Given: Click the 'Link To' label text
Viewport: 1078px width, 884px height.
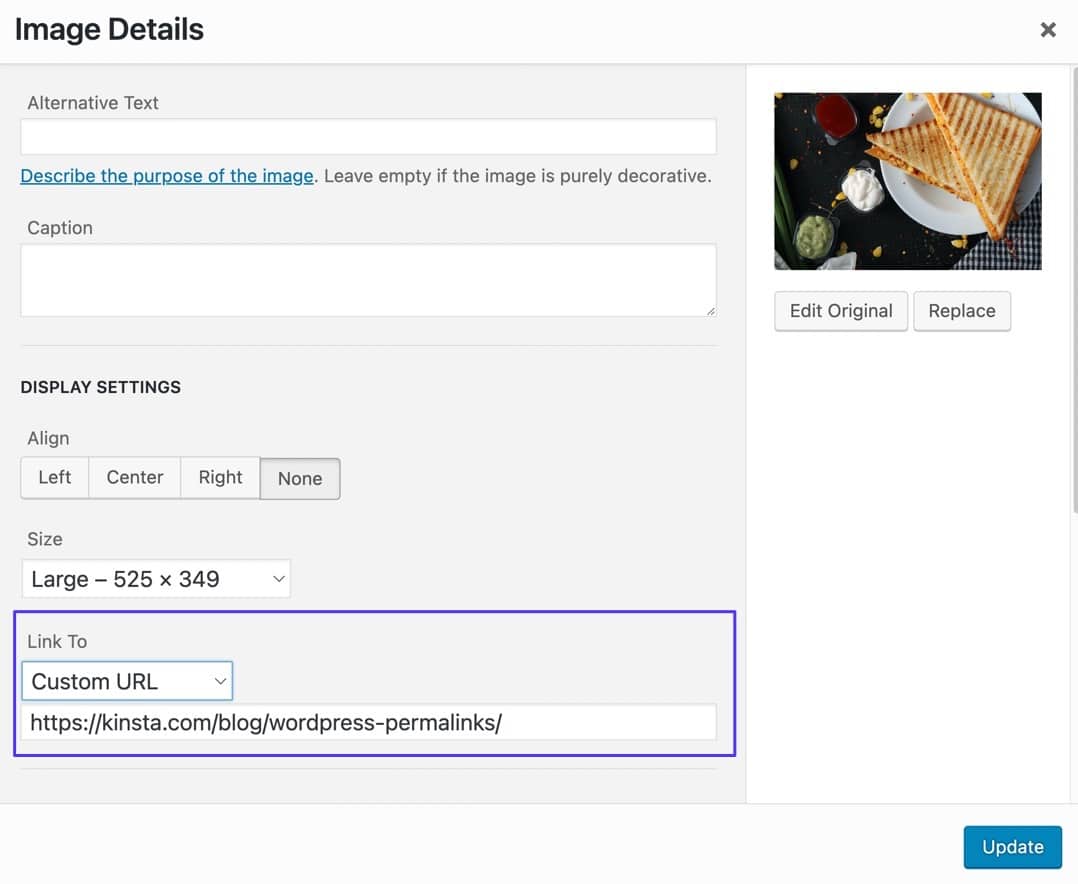Looking at the screenshot, I should (x=58, y=641).
